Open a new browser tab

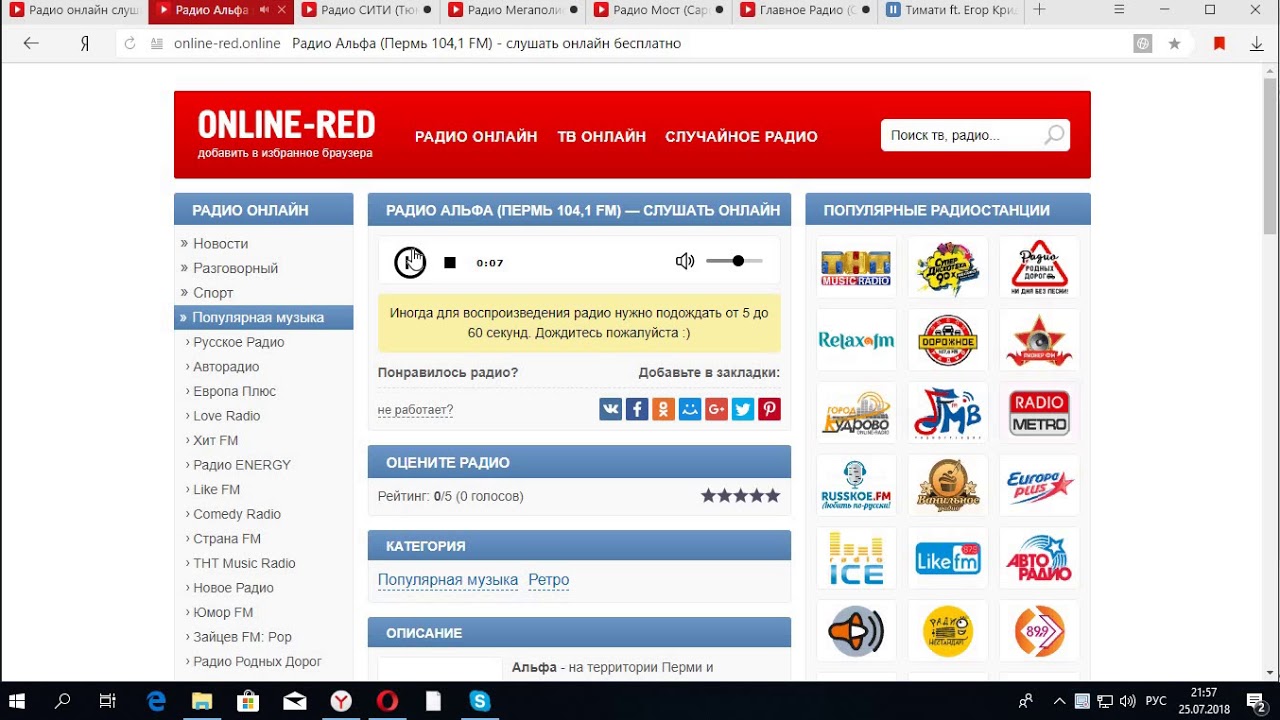pyautogui.click(x=1039, y=10)
